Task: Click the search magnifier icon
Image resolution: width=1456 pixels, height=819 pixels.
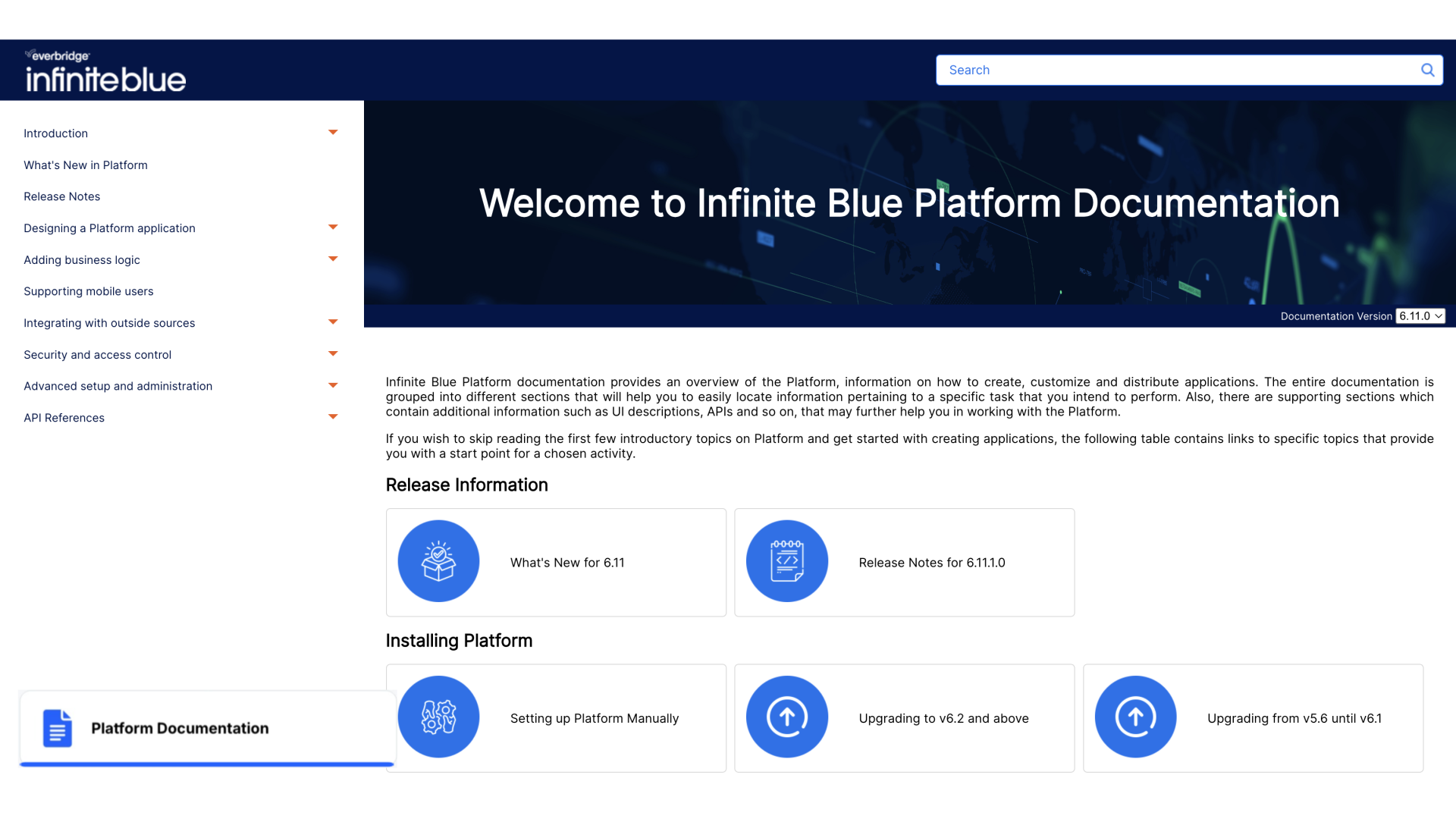Action: coord(1427,70)
